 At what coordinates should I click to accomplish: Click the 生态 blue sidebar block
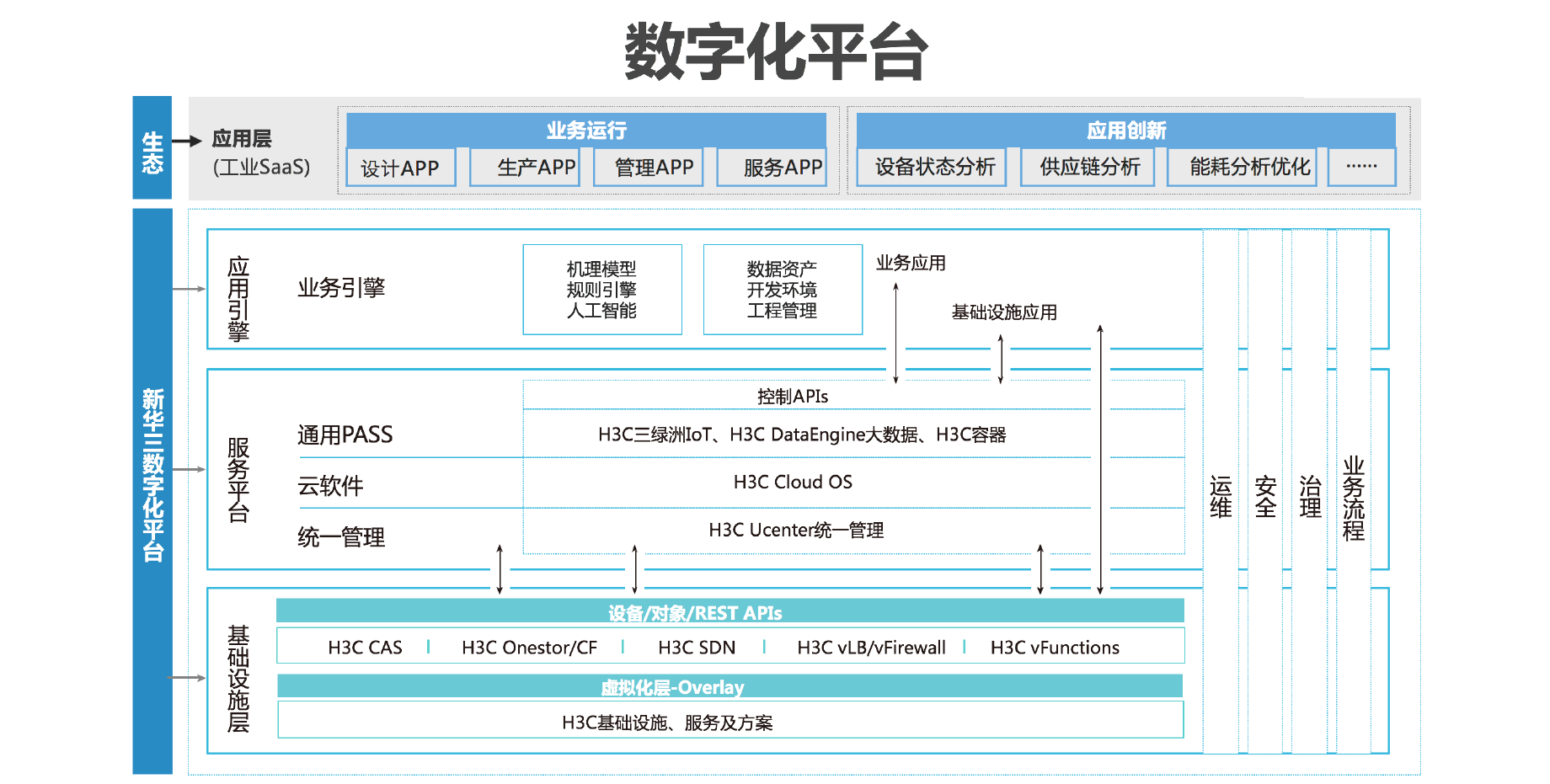point(152,148)
